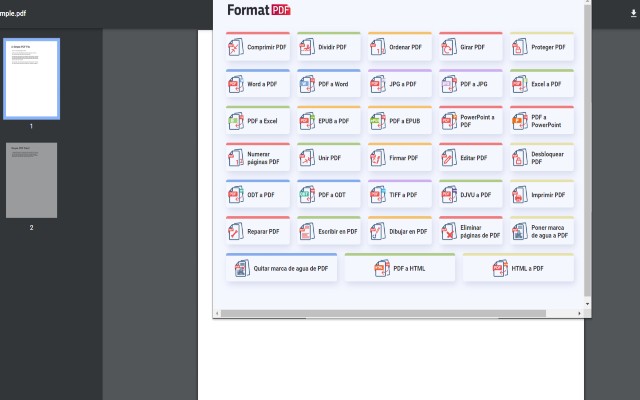
Task: Open the Reparar PDF icon
Action: pos(236,231)
